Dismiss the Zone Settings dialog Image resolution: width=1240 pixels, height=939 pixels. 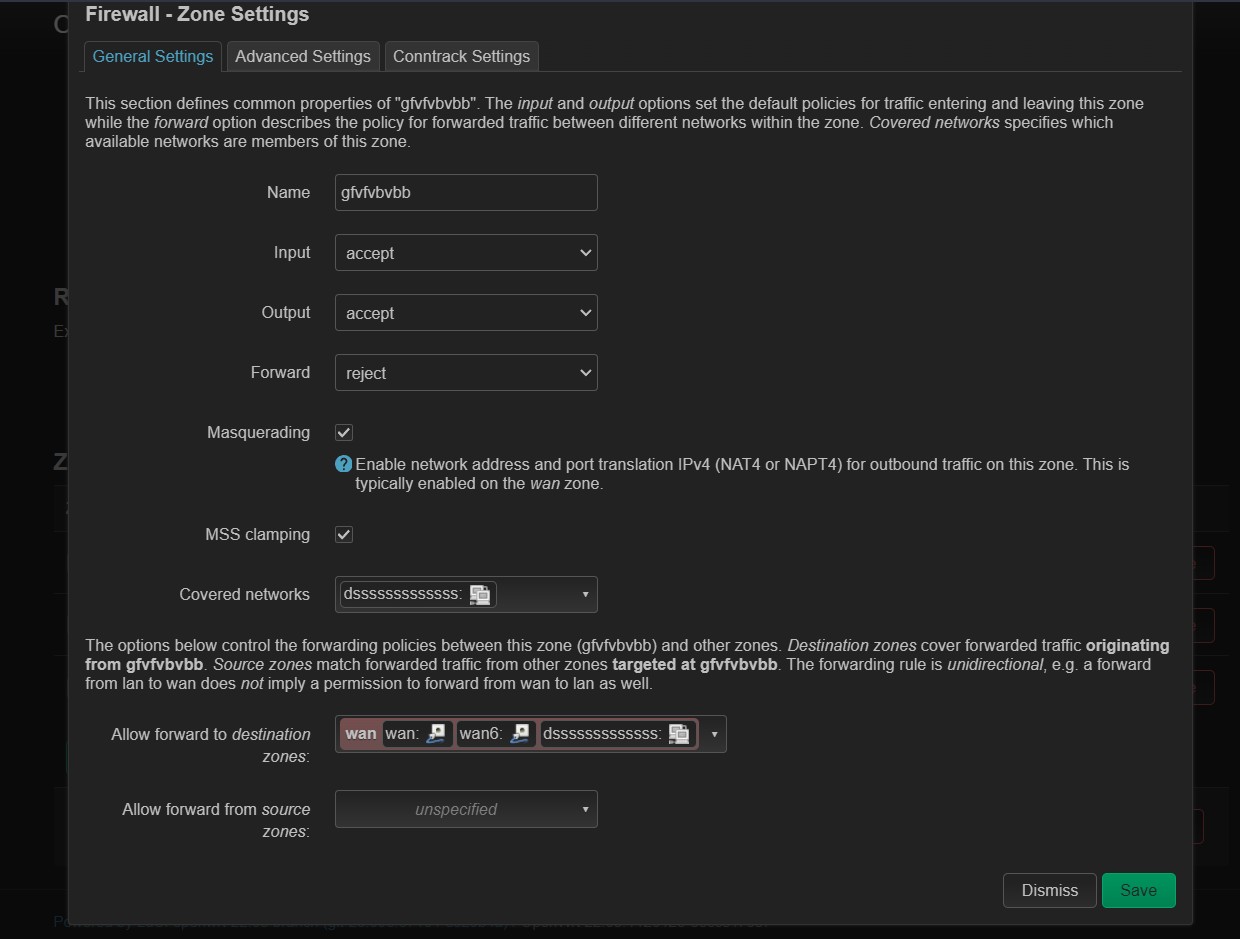(1049, 890)
